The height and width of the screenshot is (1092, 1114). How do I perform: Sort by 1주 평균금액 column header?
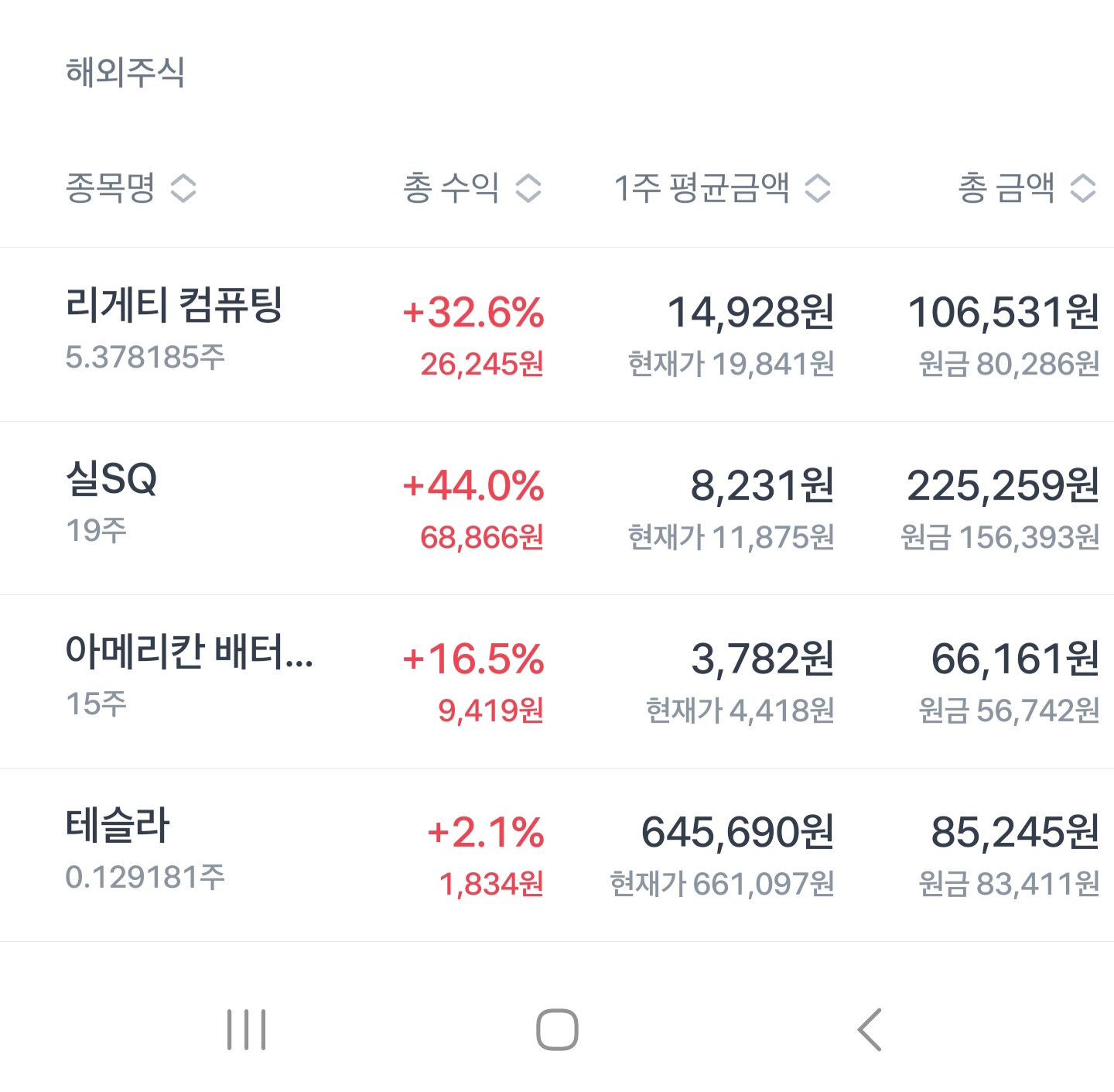tap(702, 188)
